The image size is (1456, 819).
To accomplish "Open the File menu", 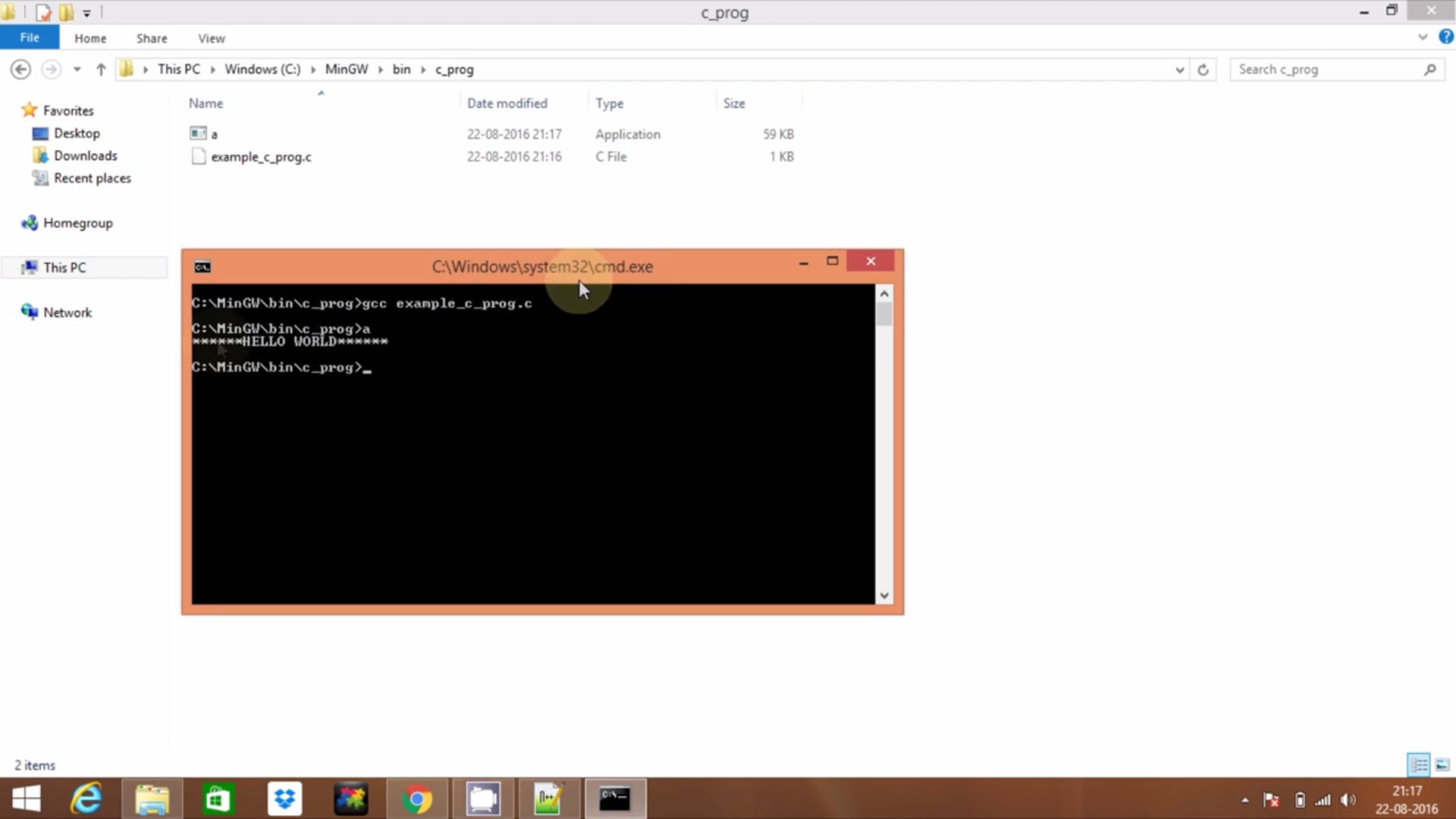I will click(29, 36).
